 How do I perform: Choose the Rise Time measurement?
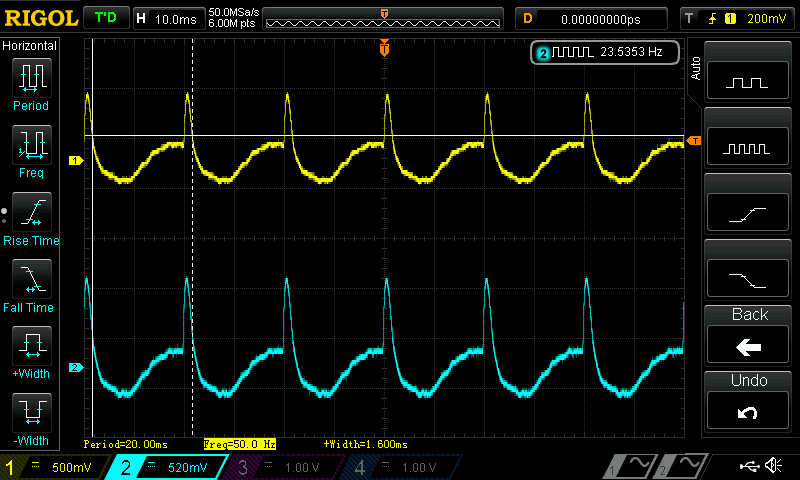tap(31, 214)
